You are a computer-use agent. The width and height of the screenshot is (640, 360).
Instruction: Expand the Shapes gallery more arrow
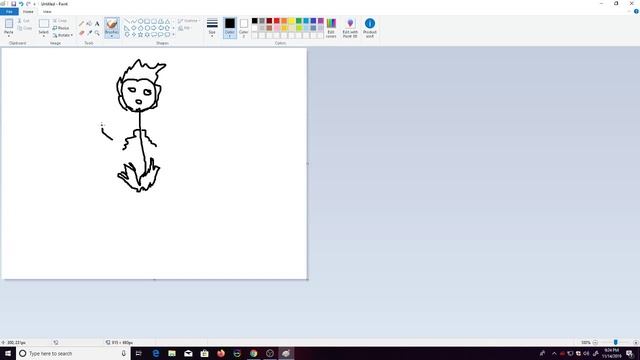click(x=173, y=35)
